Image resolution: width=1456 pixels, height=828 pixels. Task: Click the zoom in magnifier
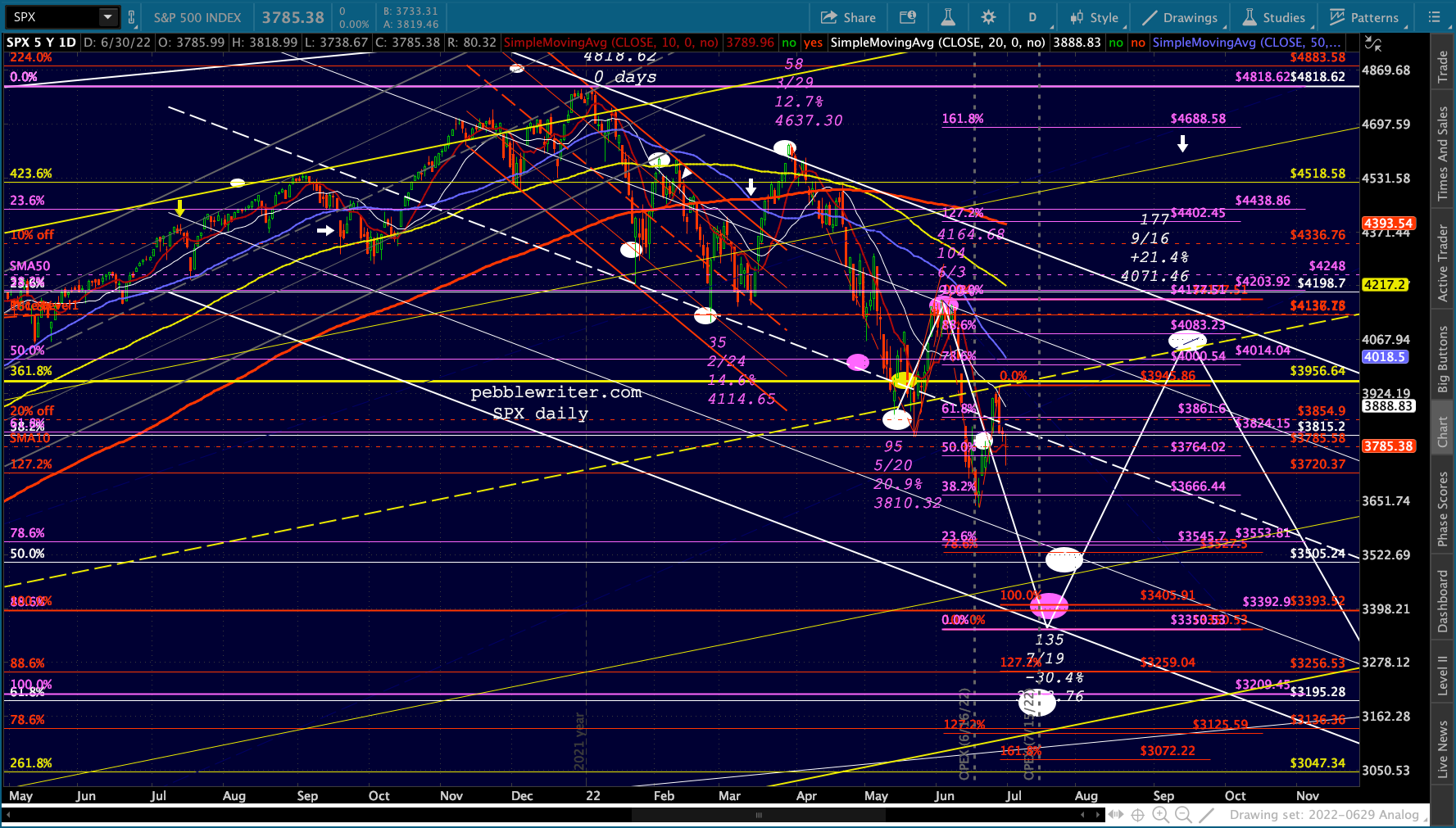[1160, 815]
